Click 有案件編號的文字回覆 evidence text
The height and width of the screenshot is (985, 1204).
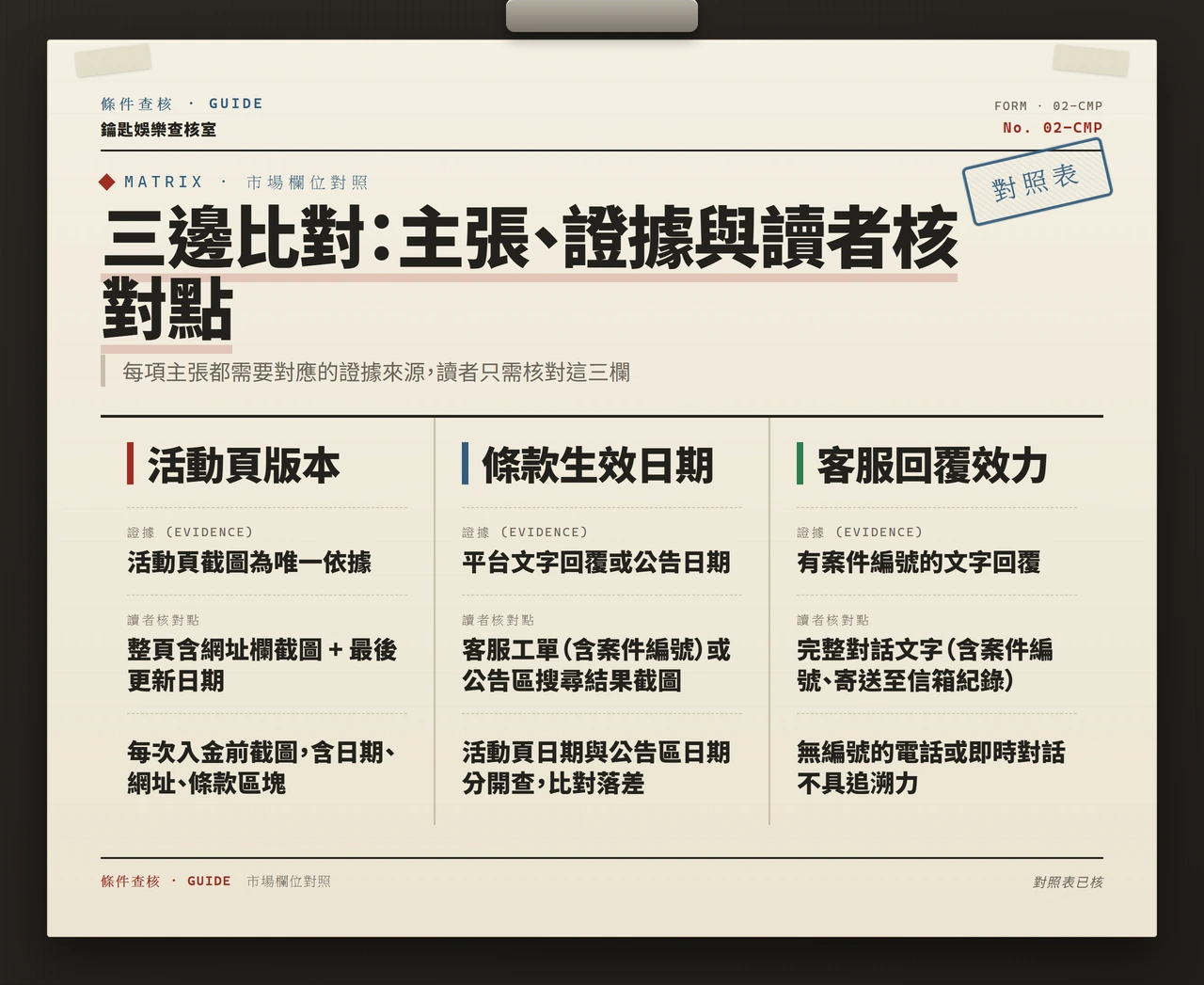tap(919, 563)
